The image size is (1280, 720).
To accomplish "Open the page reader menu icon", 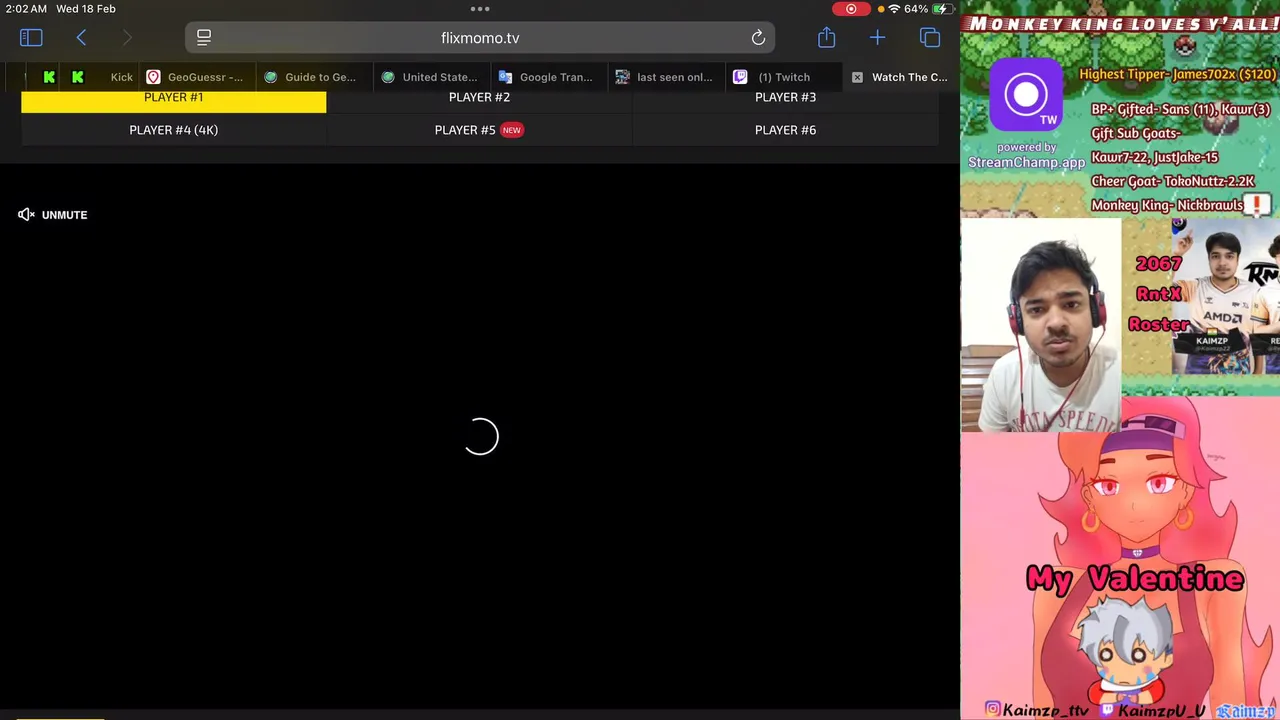I will click(204, 38).
